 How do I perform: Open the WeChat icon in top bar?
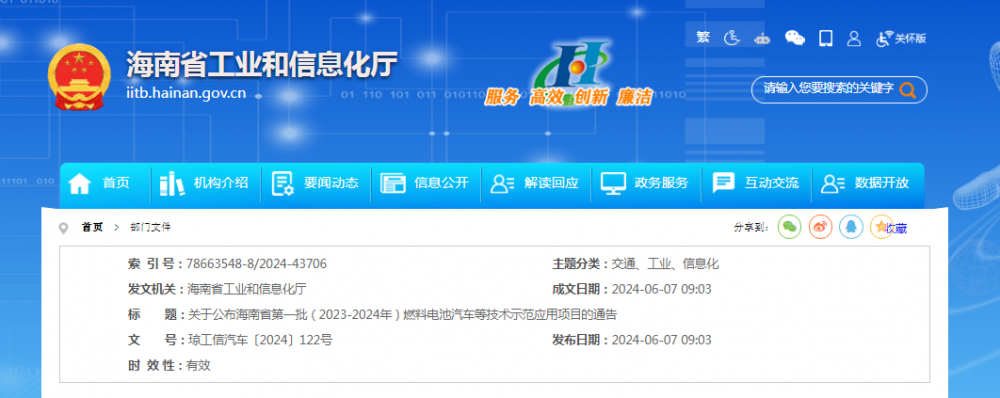point(795,38)
